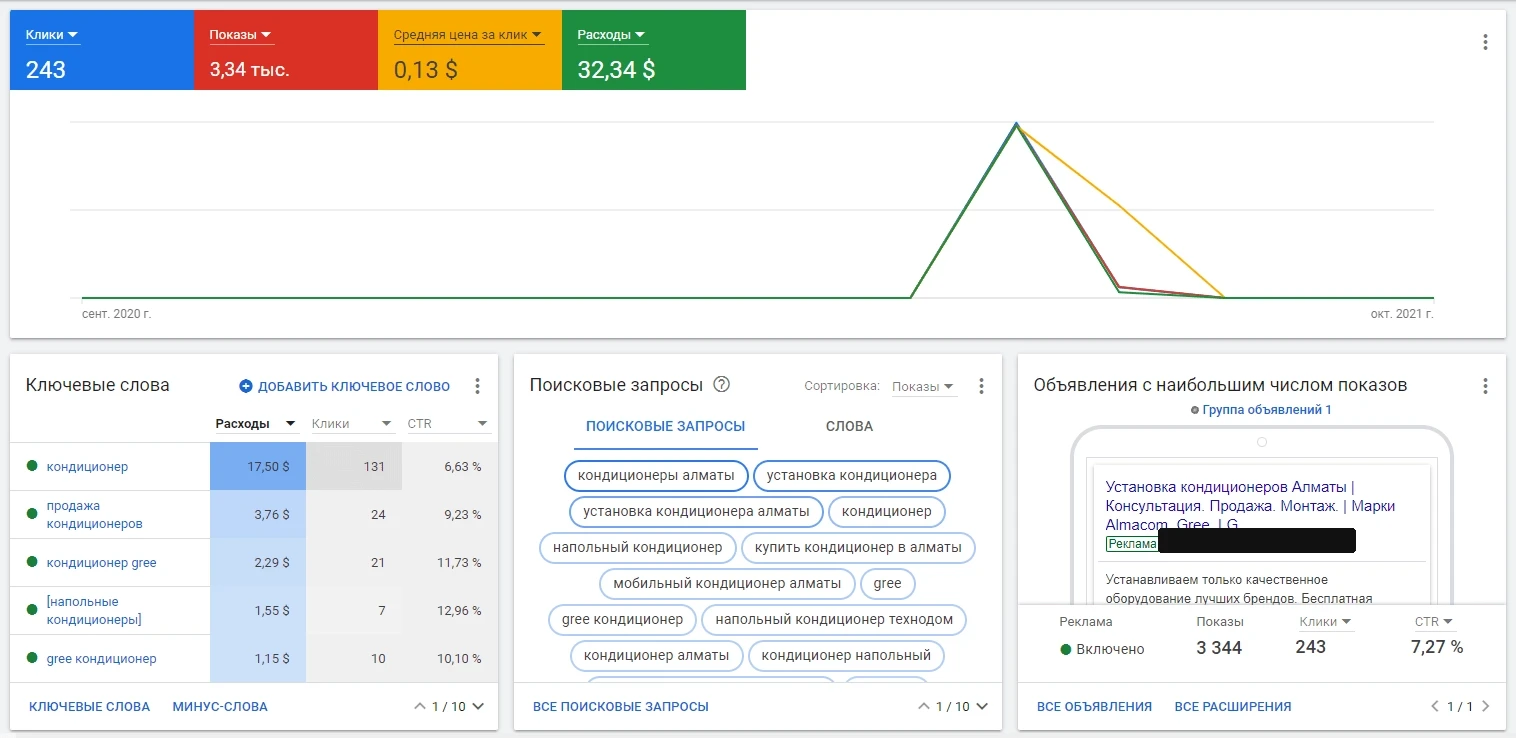The width and height of the screenshot is (1516, 738).
Task: Open the Группа объявлений 1 link
Action: point(1267,410)
